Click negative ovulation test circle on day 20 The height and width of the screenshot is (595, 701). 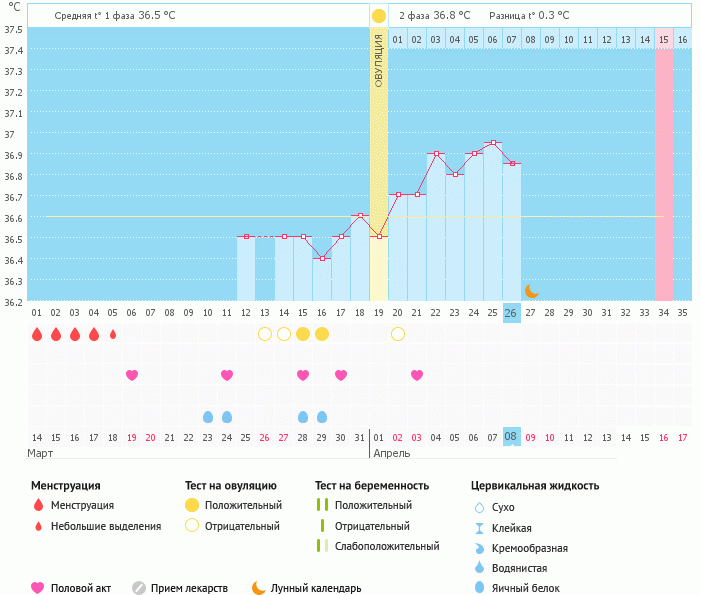click(x=398, y=334)
